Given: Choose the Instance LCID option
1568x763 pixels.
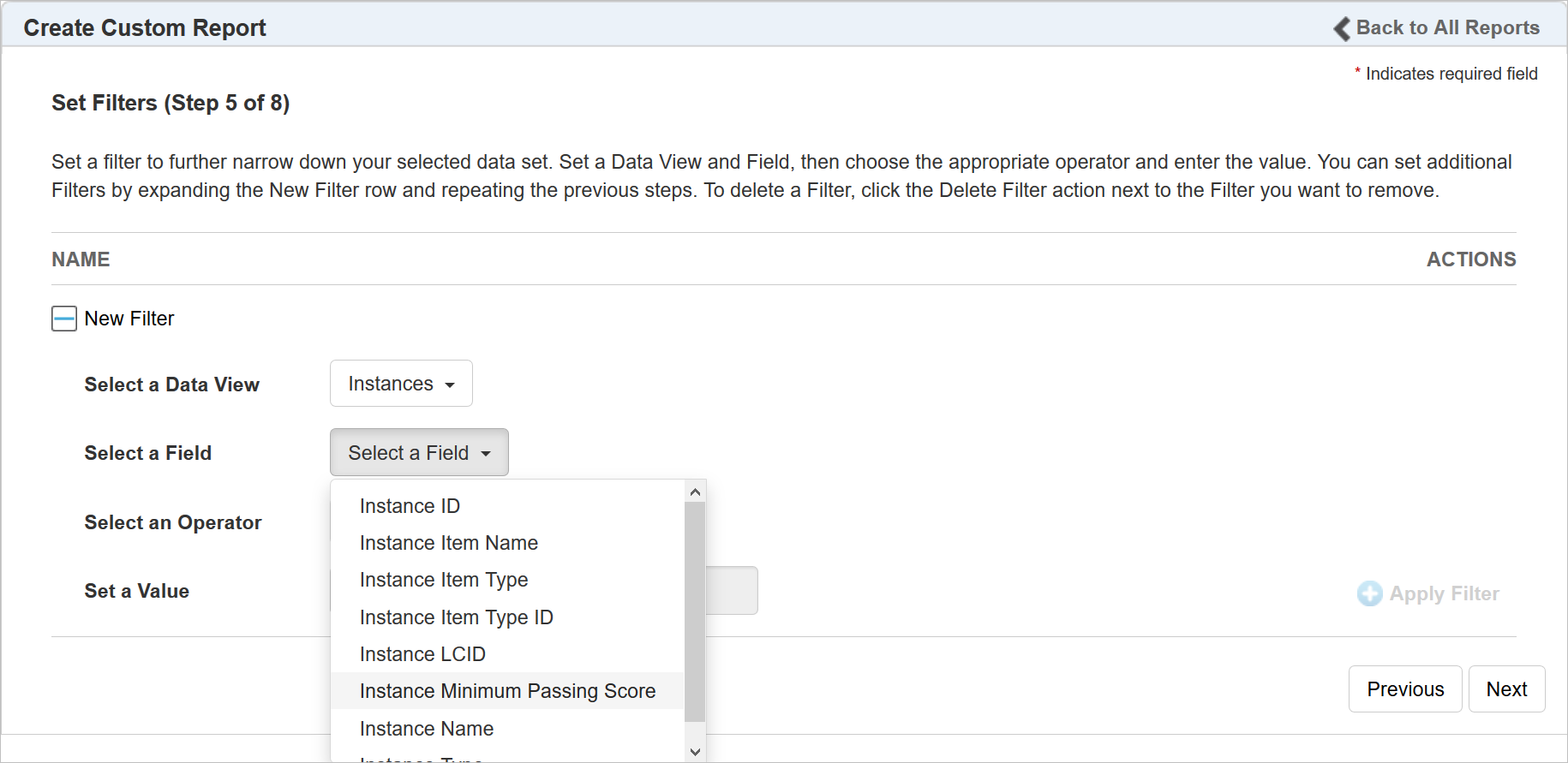Looking at the screenshot, I should [422, 654].
